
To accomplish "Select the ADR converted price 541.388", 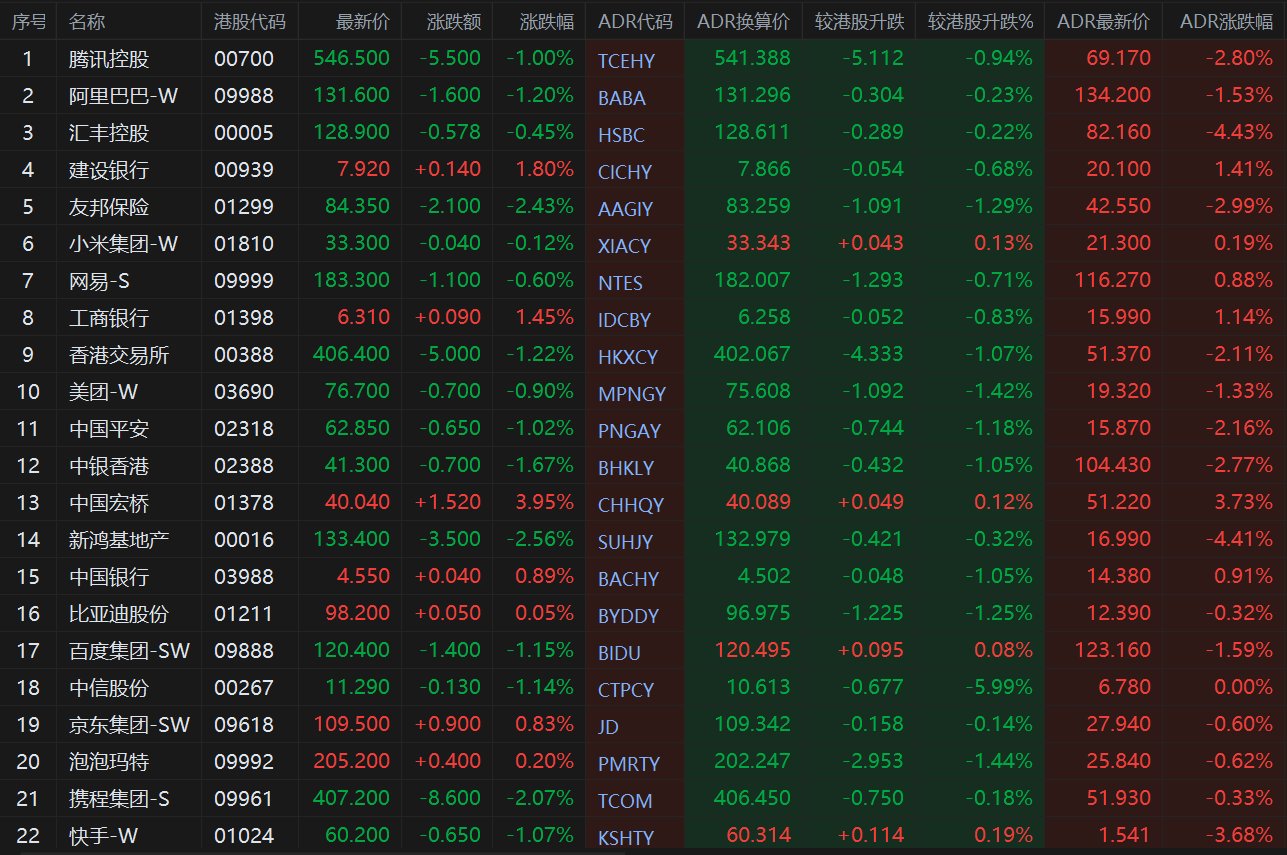I will pos(752,59).
